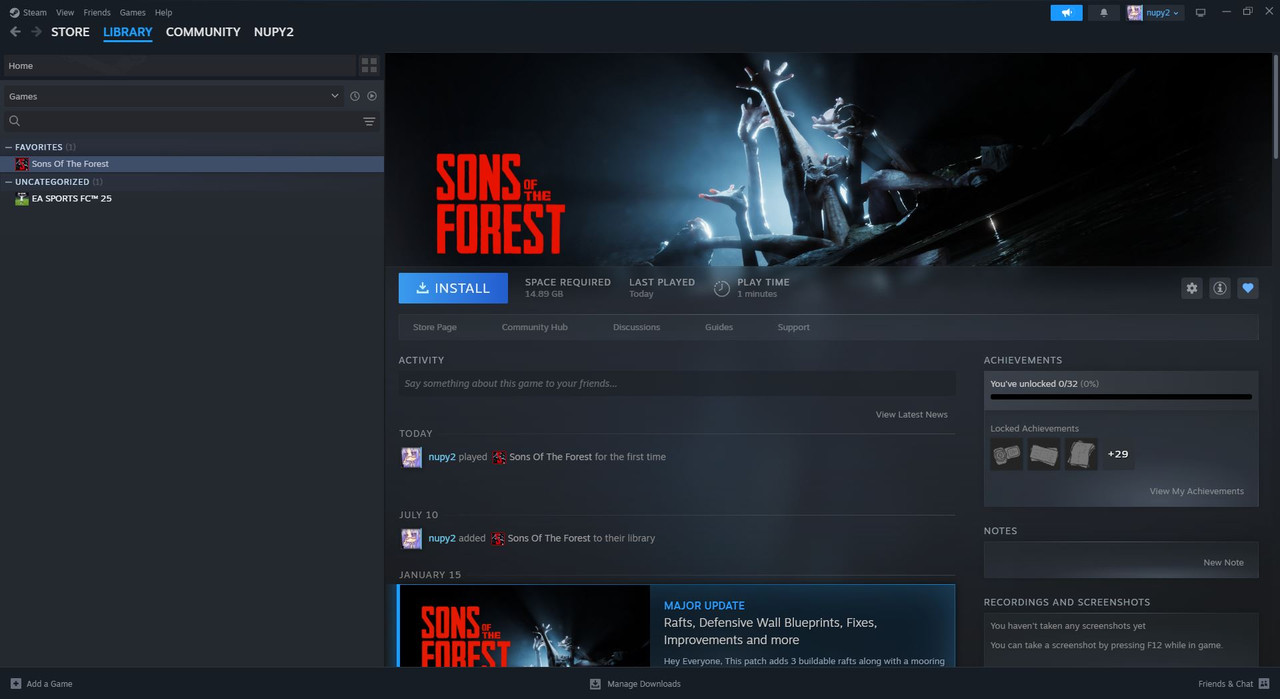The image size is (1280, 699).
Task: Go back with the left arrow
Action: (x=15, y=32)
